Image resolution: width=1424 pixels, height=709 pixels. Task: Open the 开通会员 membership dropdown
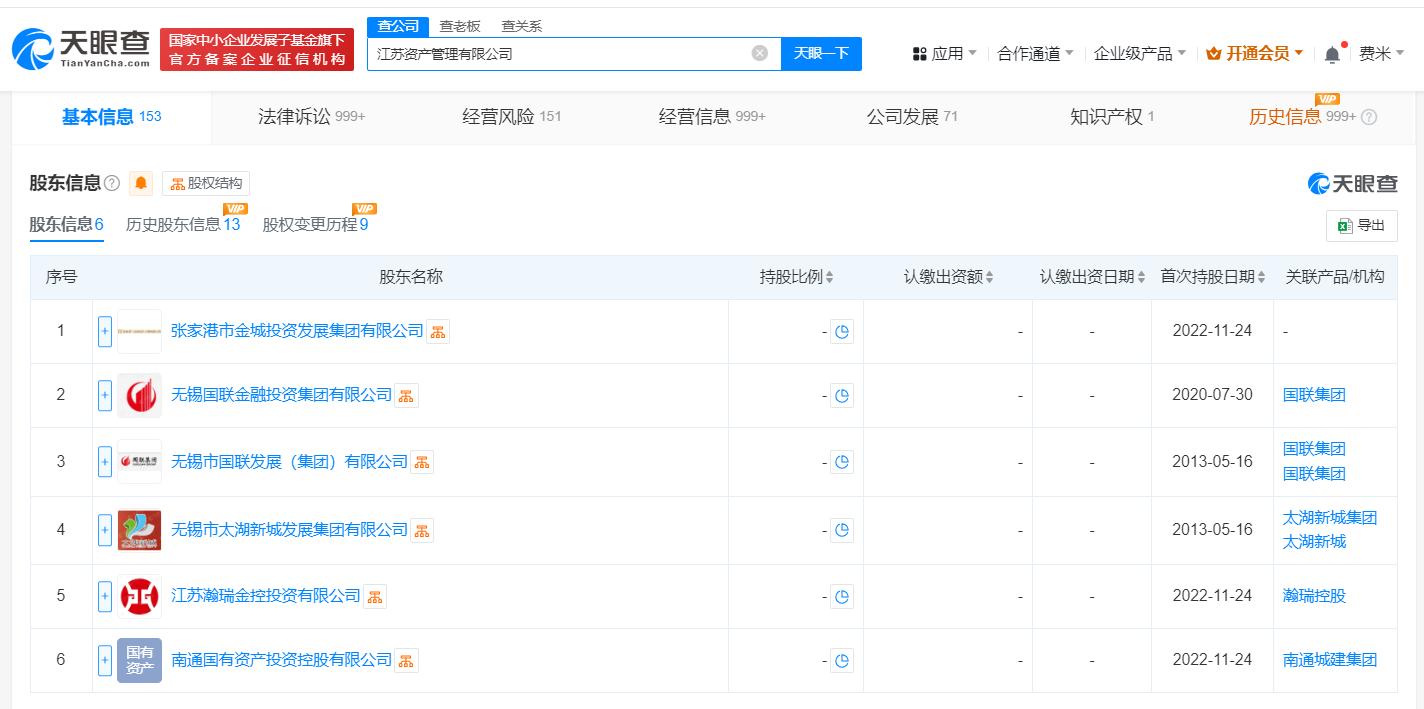1255,54
